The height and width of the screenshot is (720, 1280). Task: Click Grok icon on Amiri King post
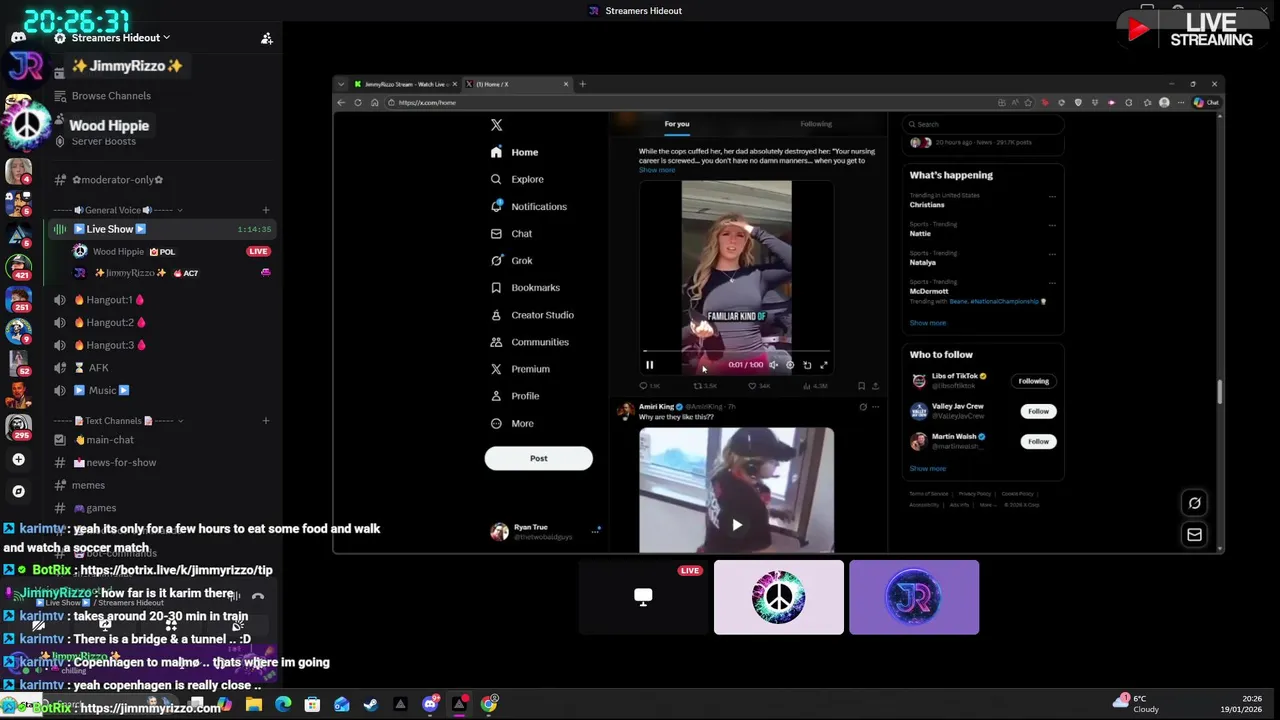[863, 407]
